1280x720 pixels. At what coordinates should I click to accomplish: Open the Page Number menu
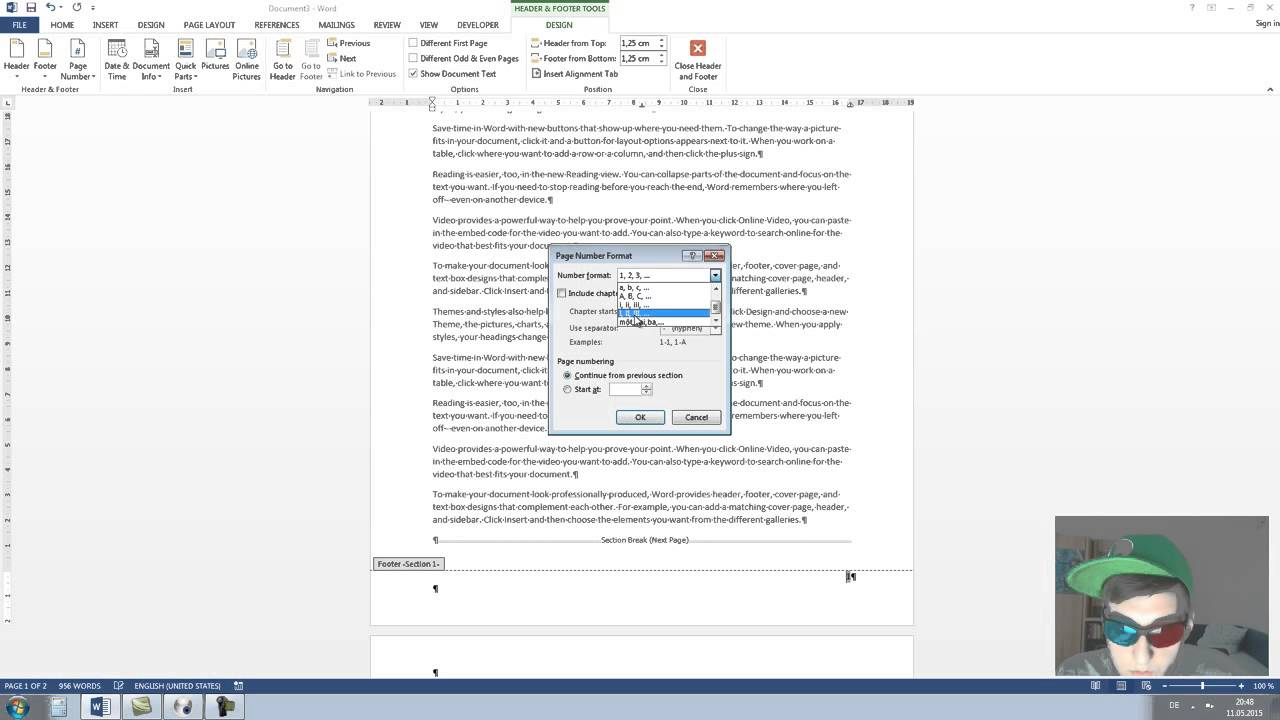(78, 59)
